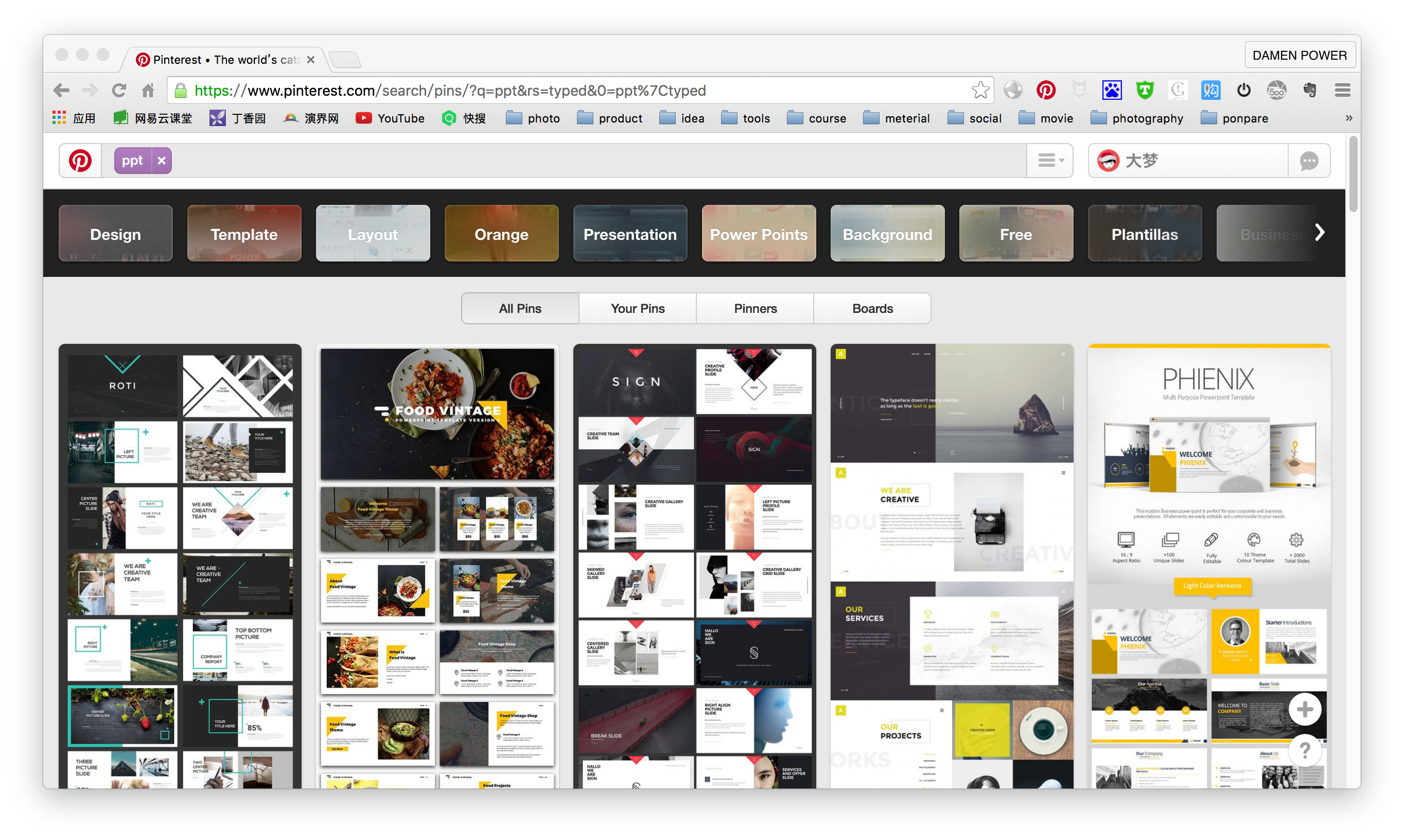This screenshot has height=840, width=1404.
Task: Switch to the Boards tab
Action: coord(873,308)
